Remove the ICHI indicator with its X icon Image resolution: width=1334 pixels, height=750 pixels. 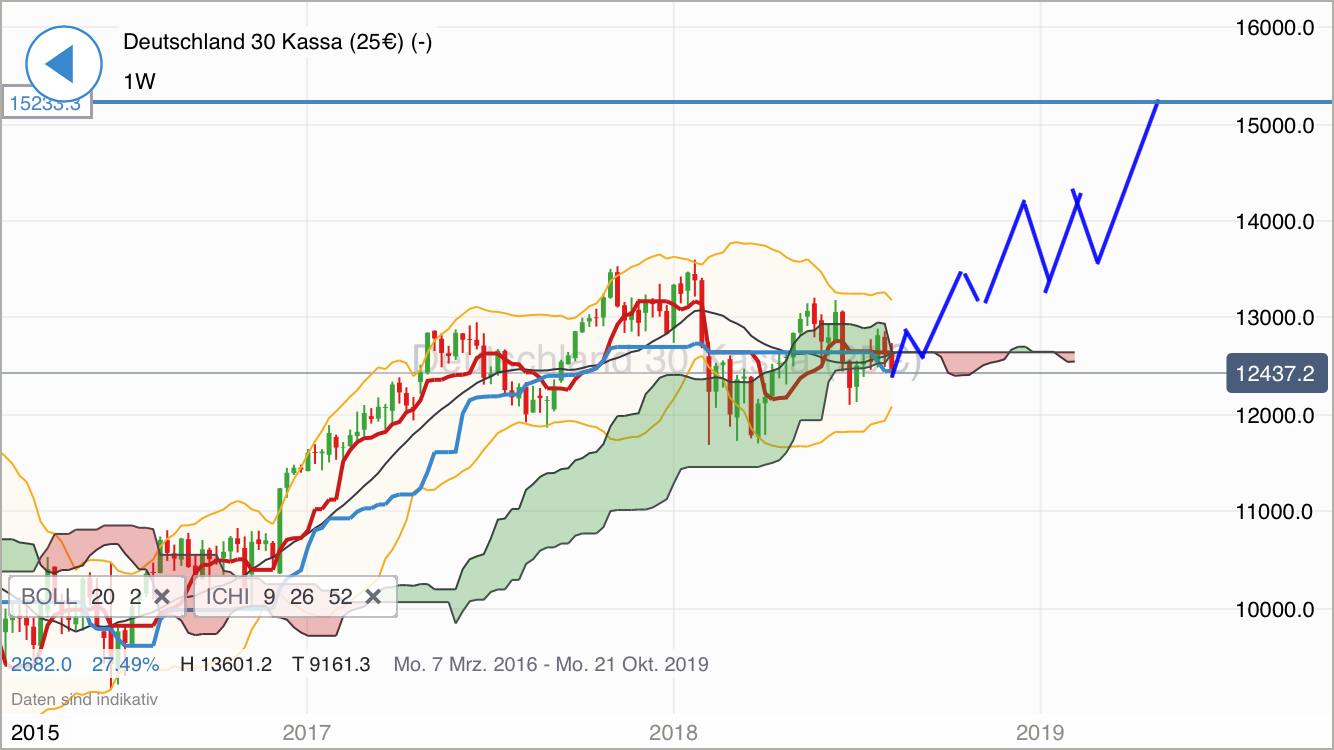[374, 596]
